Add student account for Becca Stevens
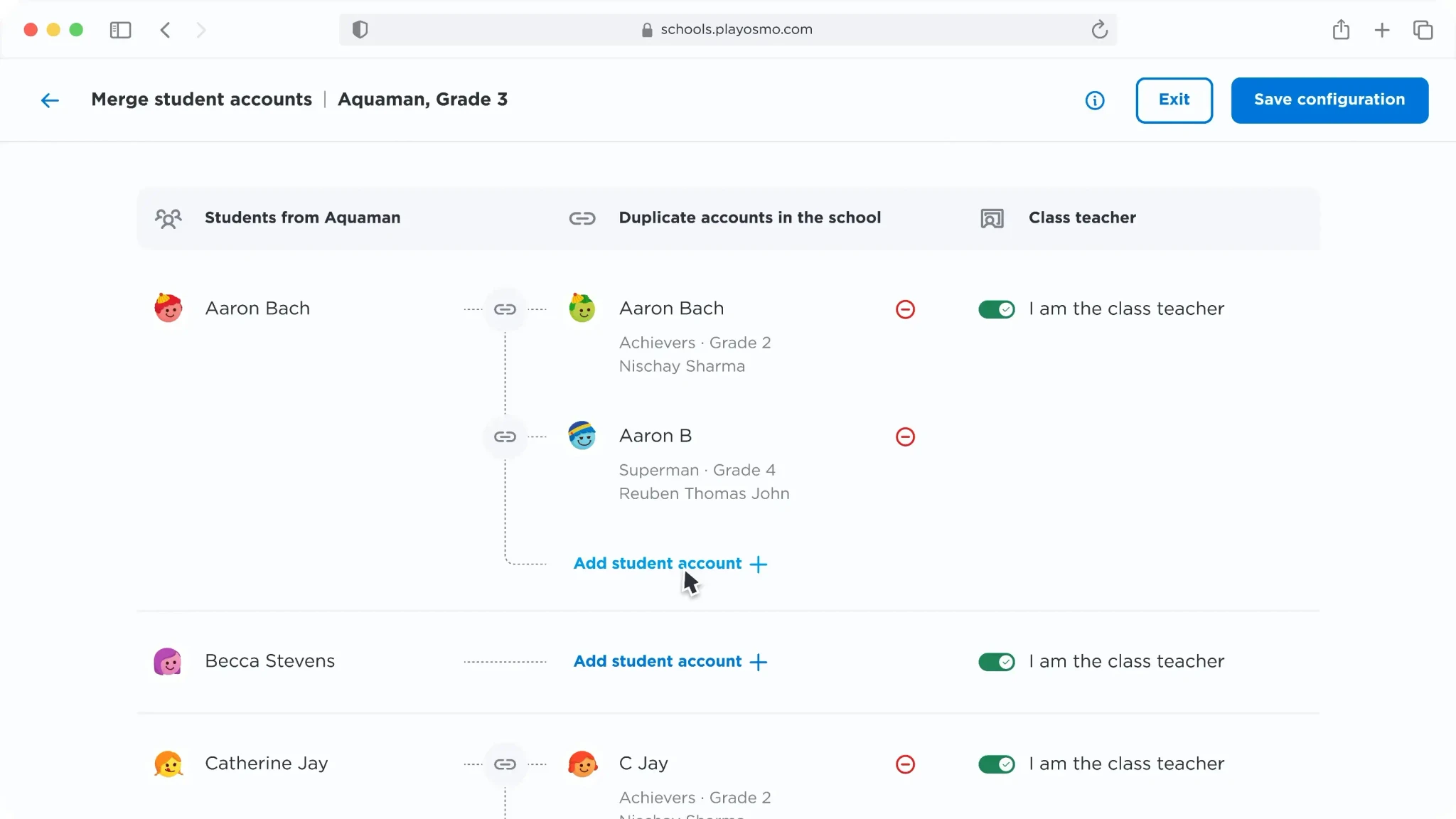Screen dimensions: 1456x819 (670, 662)
